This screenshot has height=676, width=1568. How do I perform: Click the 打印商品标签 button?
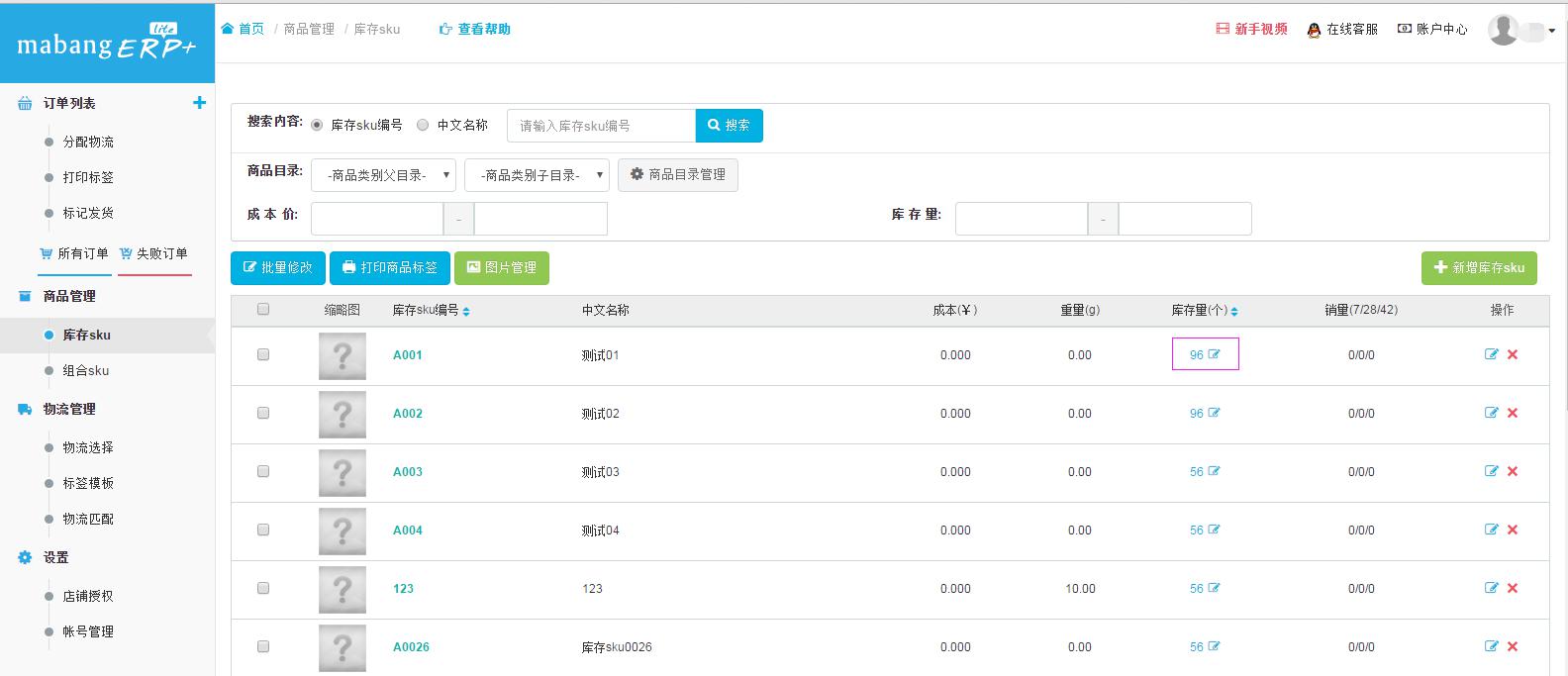pos(390,268)
